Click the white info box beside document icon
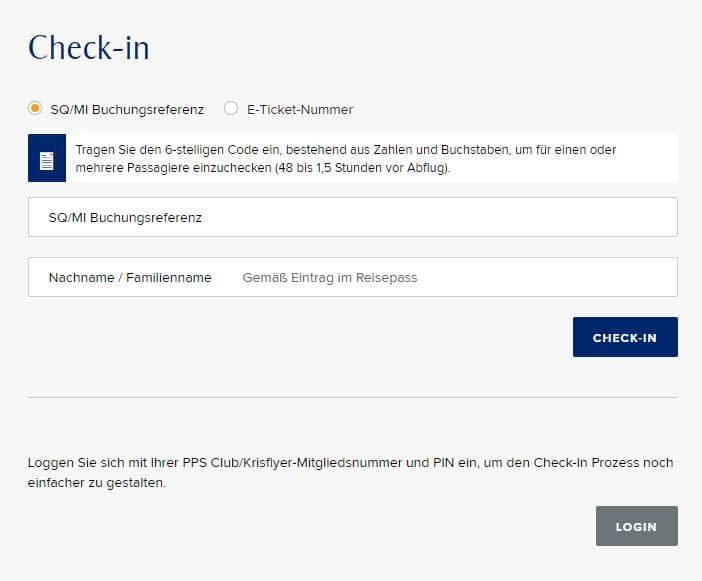This screenshot has width=702, height=581. pos(372,158)
